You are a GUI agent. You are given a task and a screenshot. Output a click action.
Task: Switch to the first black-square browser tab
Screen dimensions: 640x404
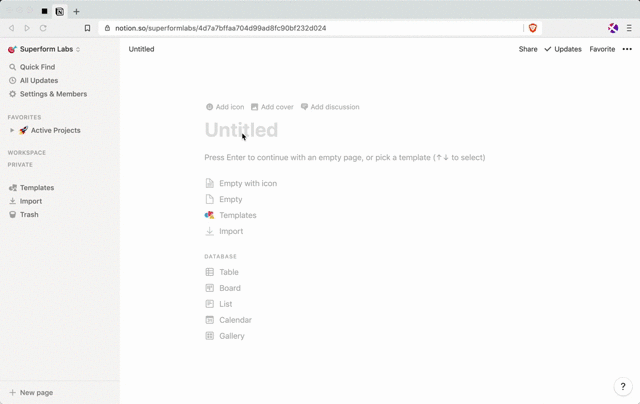[44, 11]
